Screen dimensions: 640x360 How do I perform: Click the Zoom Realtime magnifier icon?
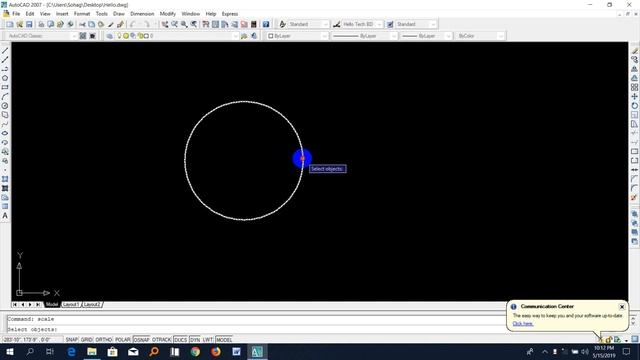[x=174, y=24]
